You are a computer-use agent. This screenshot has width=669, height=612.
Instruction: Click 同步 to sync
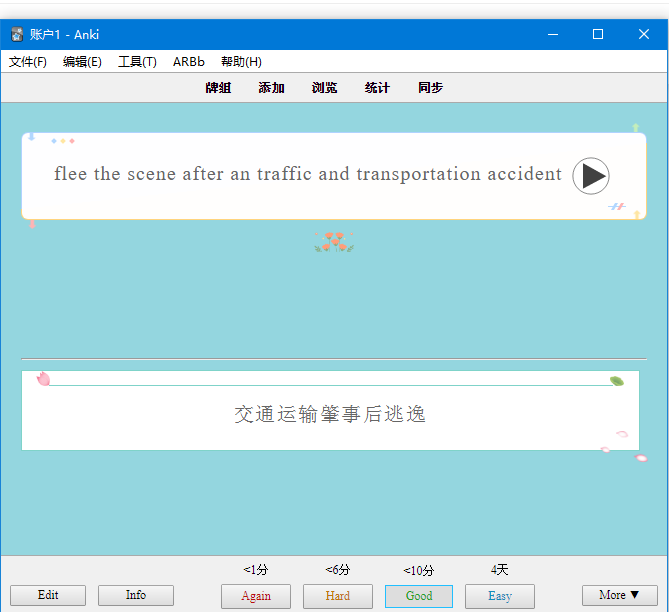[430, 87]
